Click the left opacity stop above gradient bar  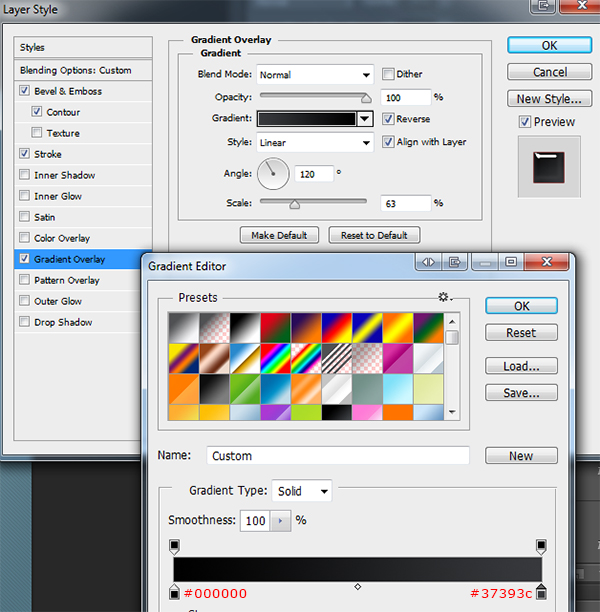(x=174, y=546)
